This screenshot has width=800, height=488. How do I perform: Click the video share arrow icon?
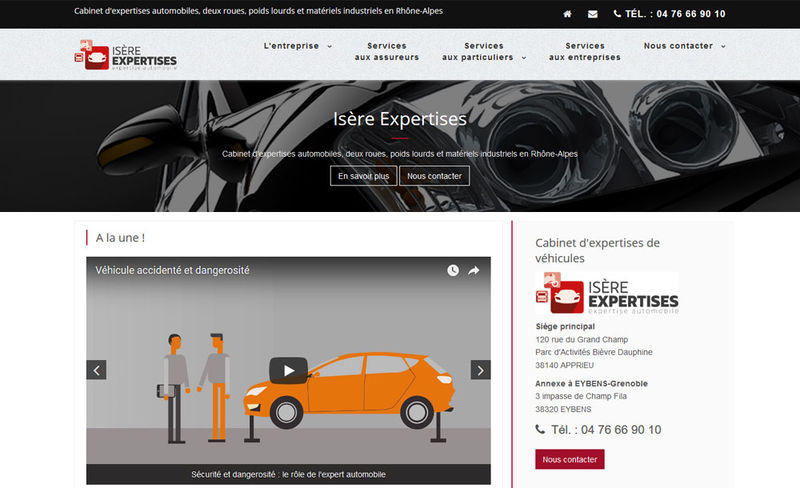474,270
